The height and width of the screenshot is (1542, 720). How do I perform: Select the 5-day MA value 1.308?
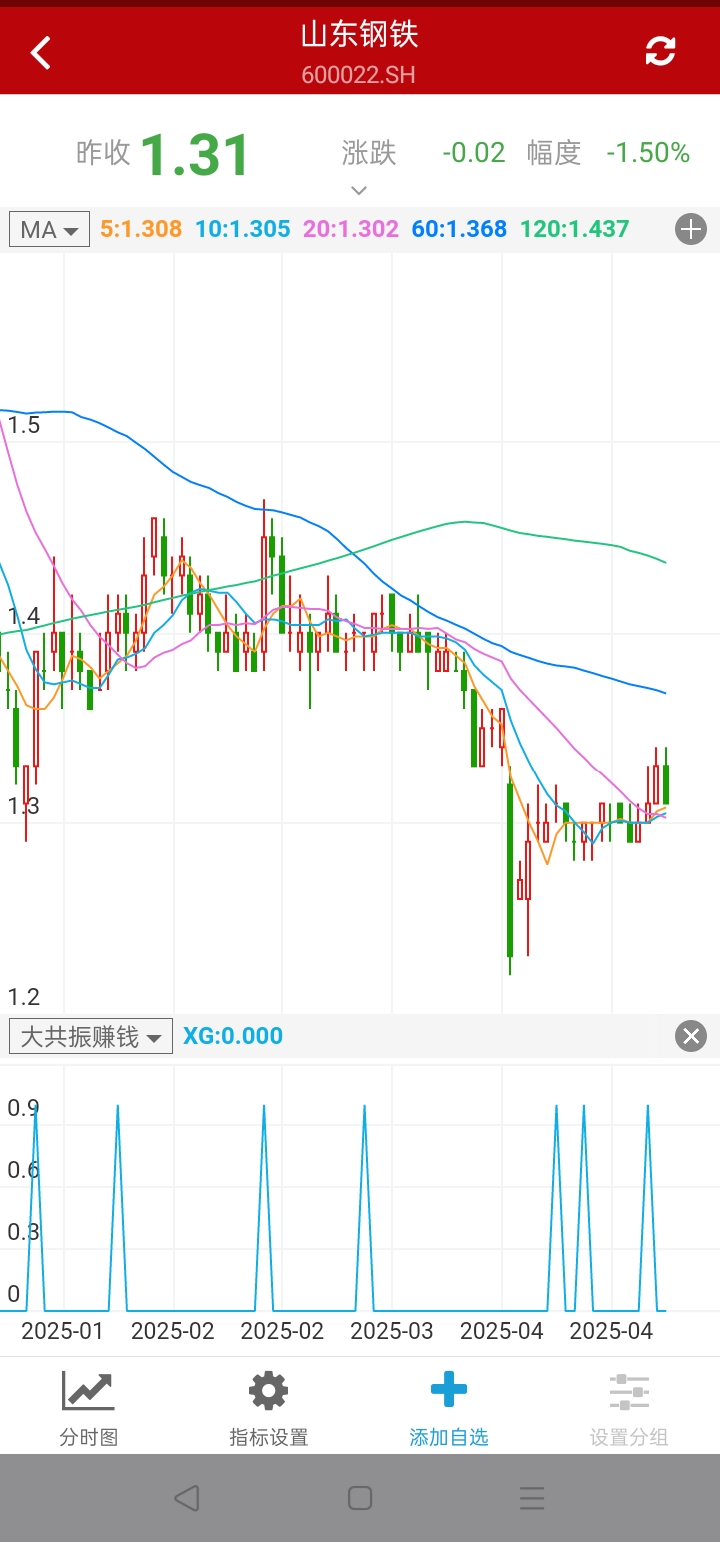[141, 229]
